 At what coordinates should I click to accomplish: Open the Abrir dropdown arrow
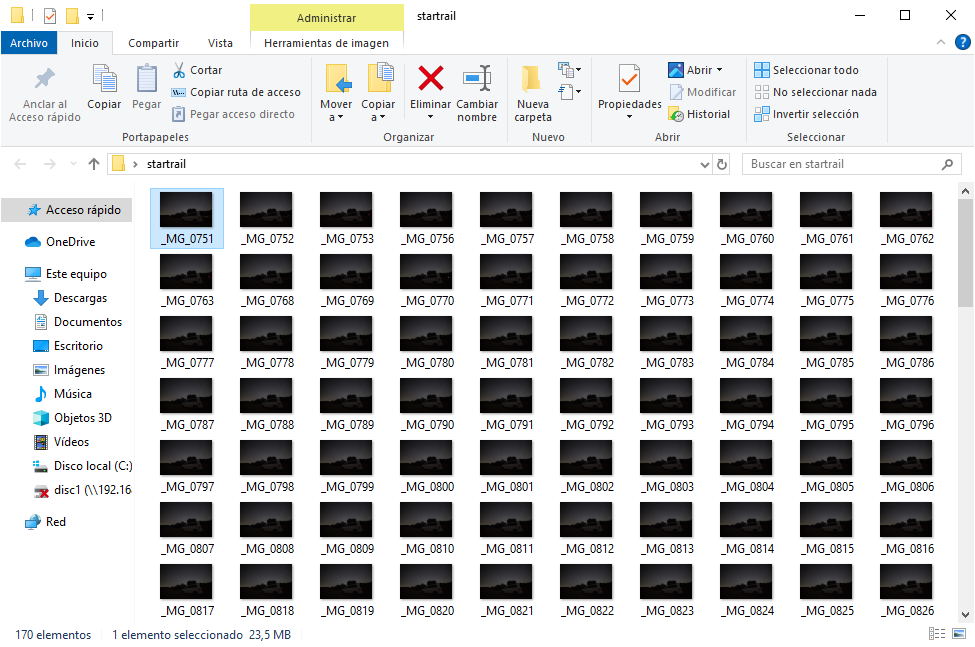tap(719, 70)
